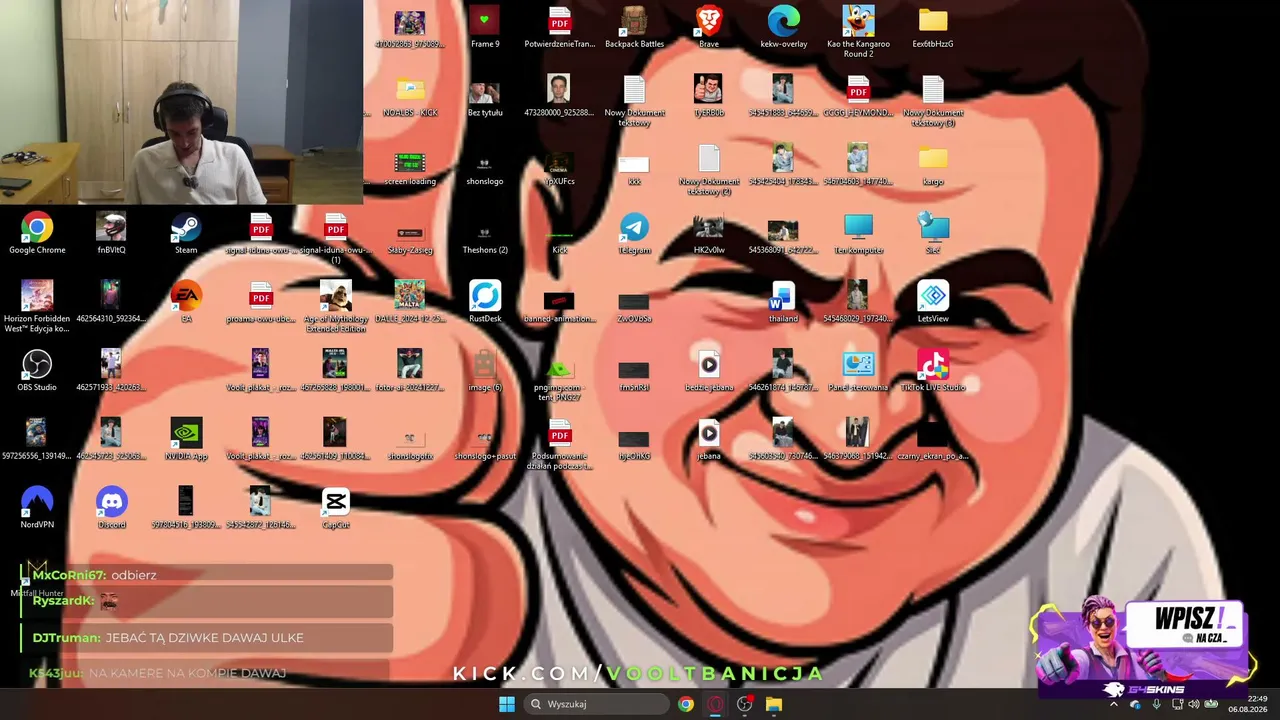Select the tyERB0b image file
The image size is (1280, 720).
[709, 98]
